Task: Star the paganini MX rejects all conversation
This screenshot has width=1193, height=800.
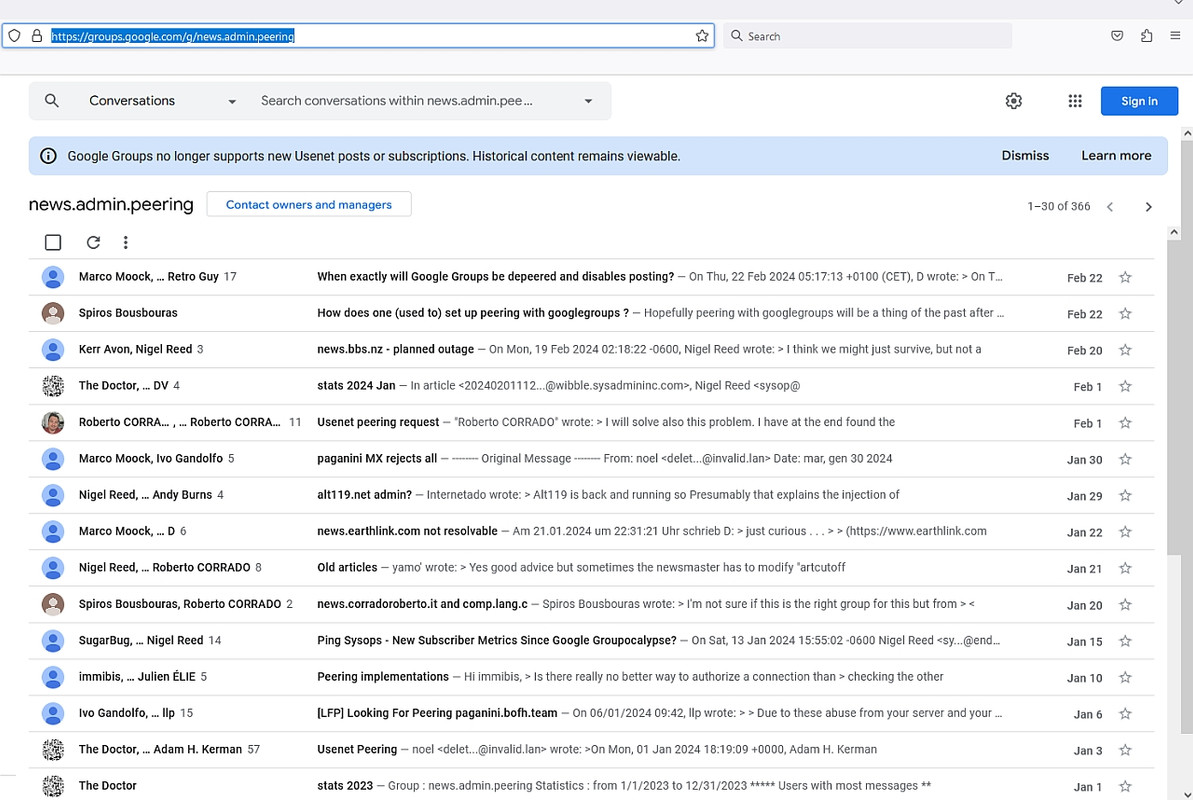Action: [1125, 459]
